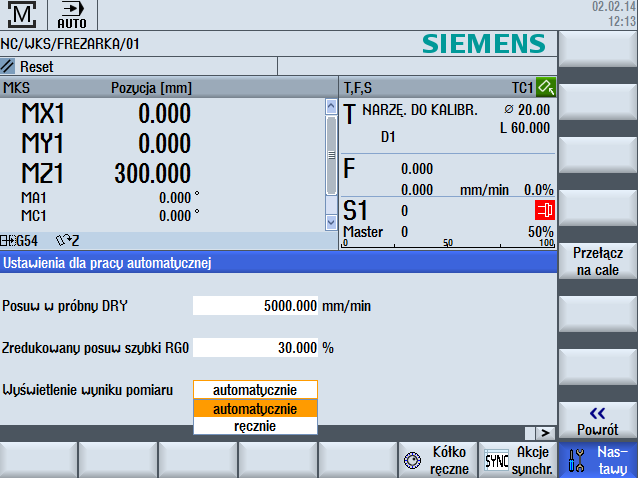
Task: Click the first empty vertical softkey
Action: 598,49
